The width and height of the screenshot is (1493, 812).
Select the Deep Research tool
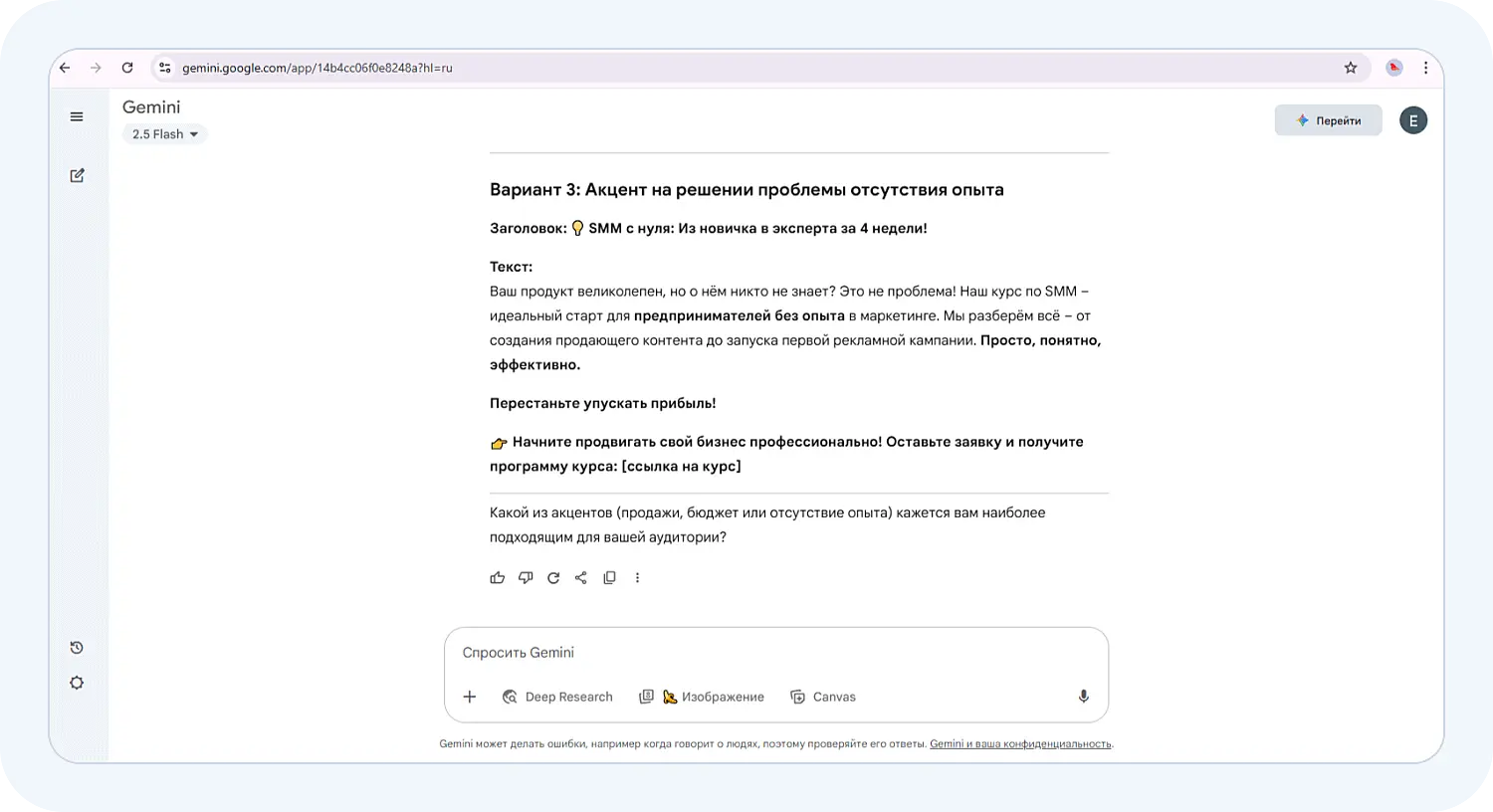coord(558,697)
